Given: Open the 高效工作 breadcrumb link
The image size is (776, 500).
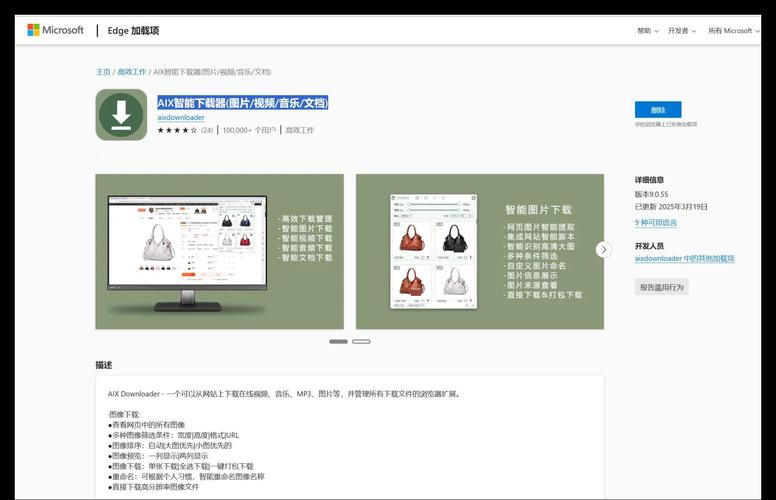Looking at the screenshot, I should (132, 72).
